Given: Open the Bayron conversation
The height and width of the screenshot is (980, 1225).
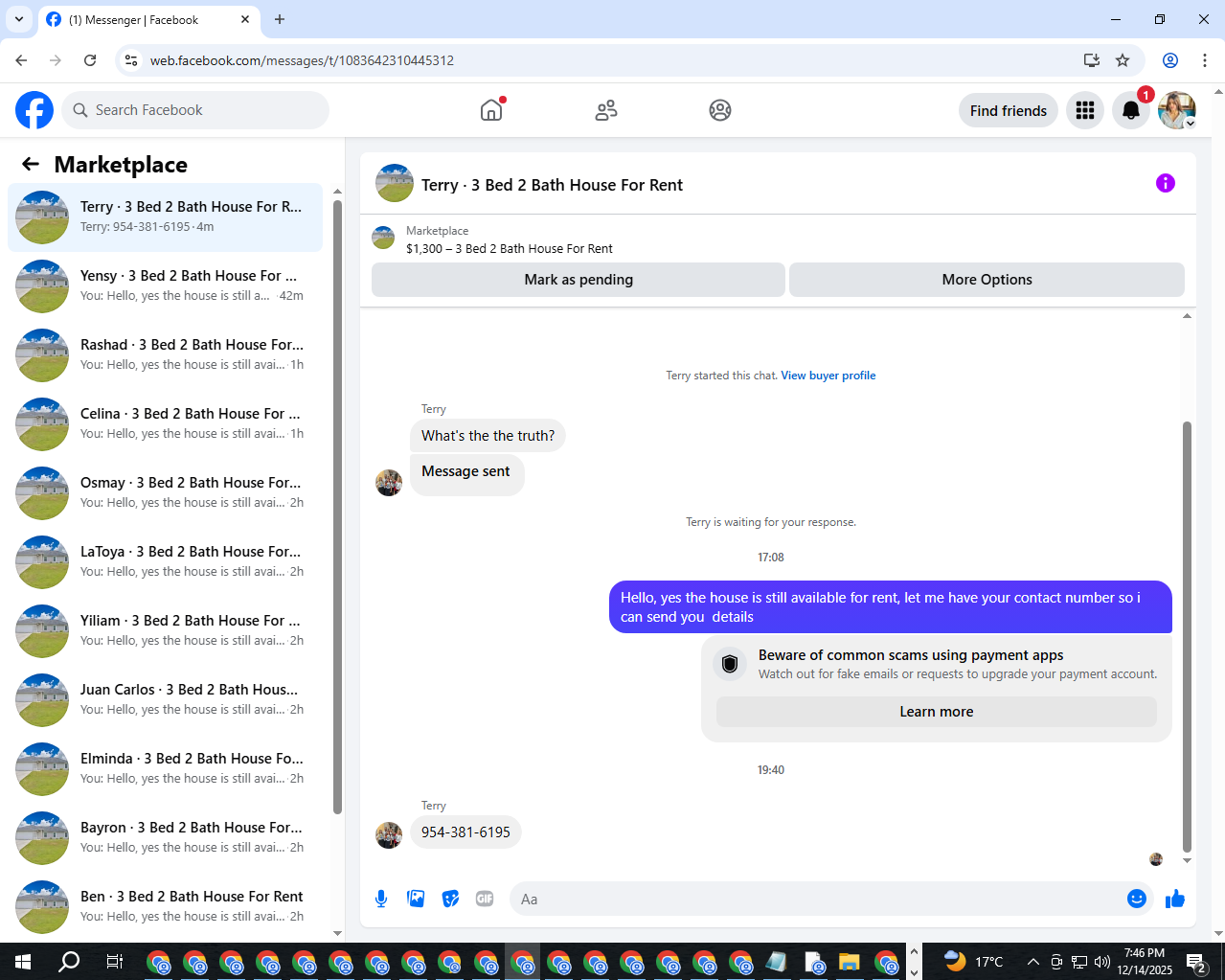Looking at the screenshot, I should 165,838.
